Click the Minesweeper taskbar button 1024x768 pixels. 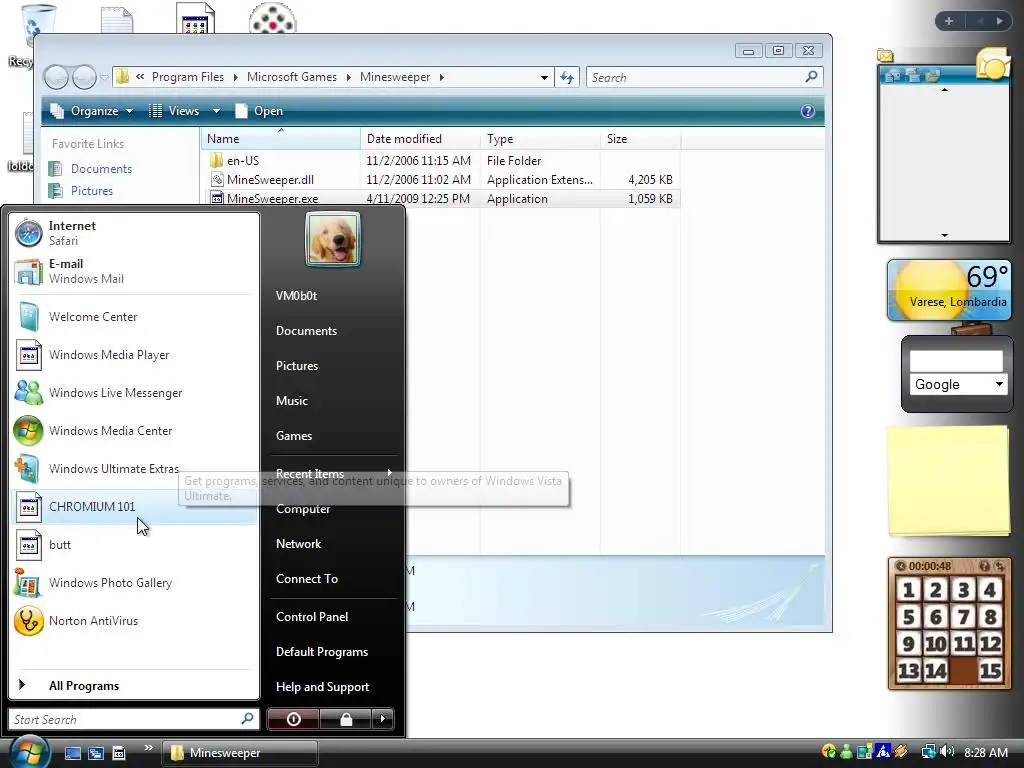point(240,753)
